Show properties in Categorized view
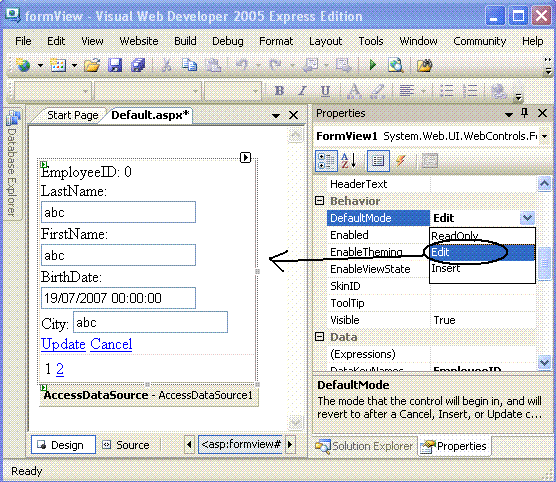This screenshot has width=556, height=482. pos(326,161)
